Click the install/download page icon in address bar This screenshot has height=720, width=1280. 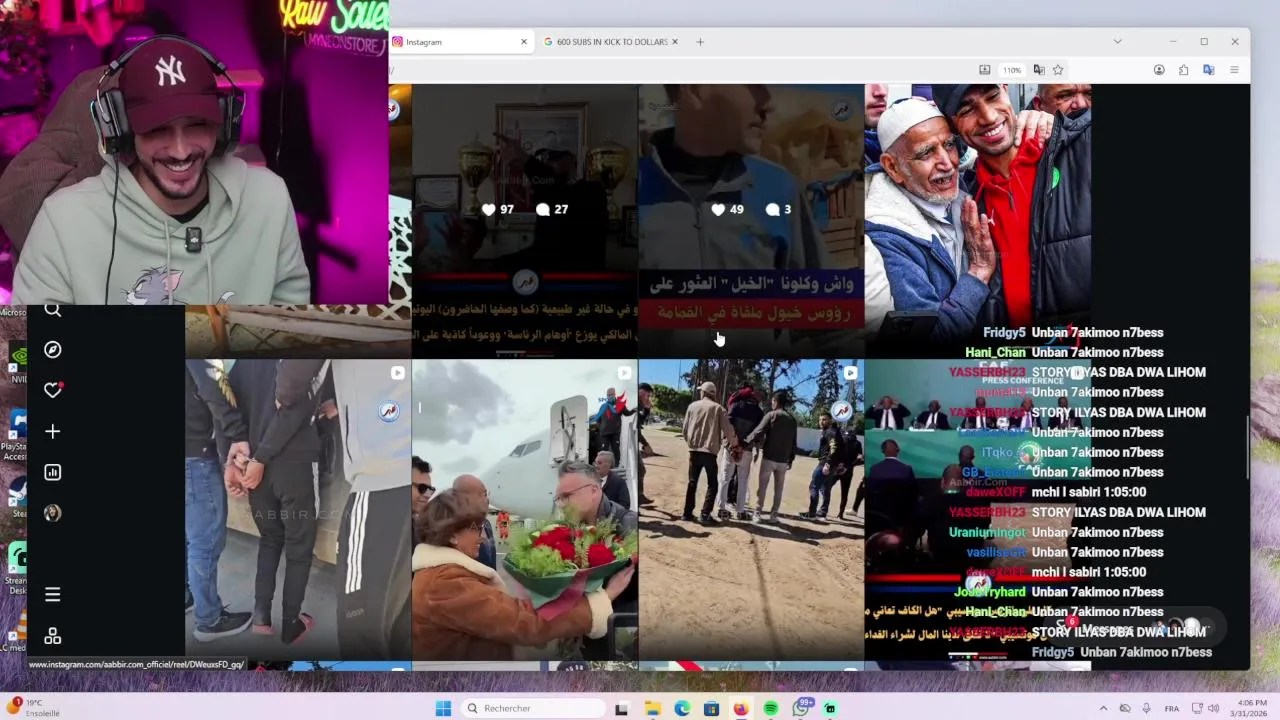[984, 70]
